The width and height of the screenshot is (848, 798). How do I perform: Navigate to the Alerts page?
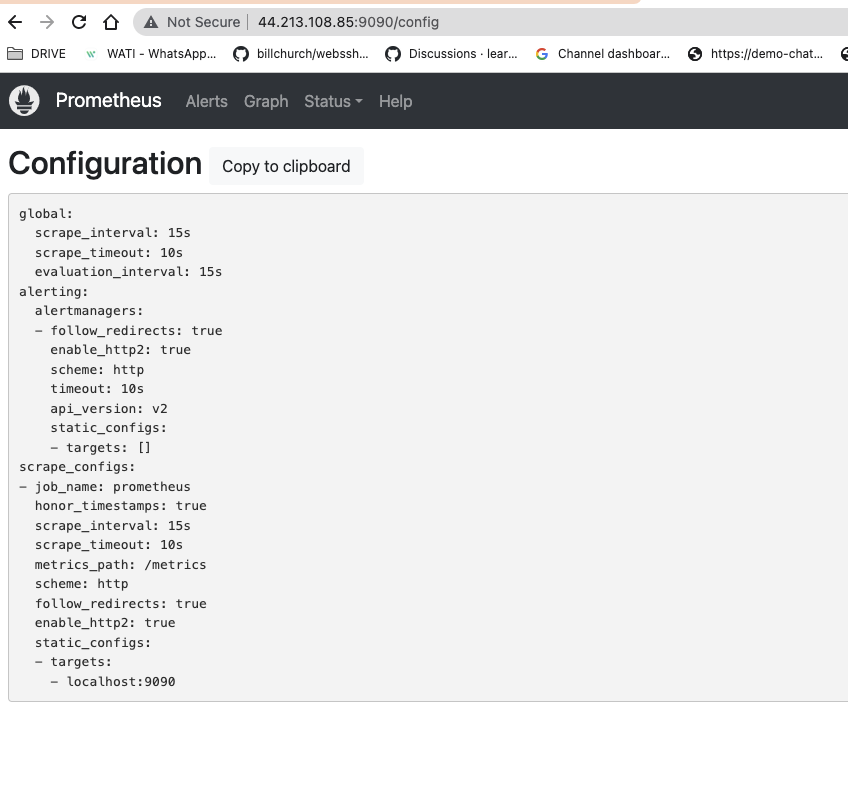(x=206, y=101)
